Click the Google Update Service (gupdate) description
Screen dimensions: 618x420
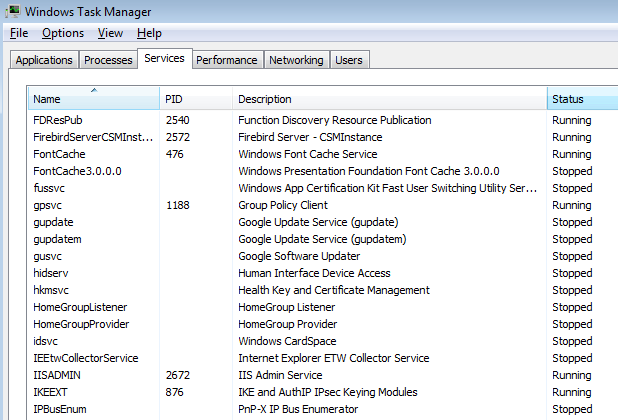318,222
